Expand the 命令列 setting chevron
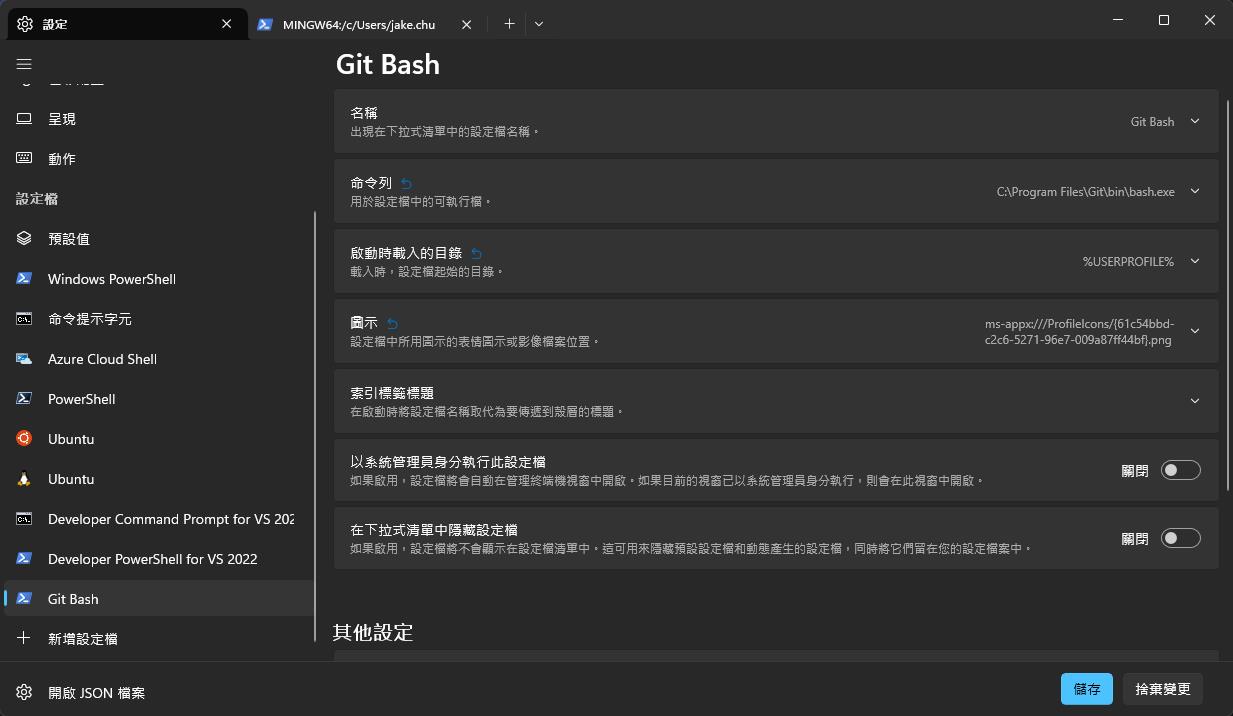This screenshot has width=1233, height=716. pos(1194,191)
